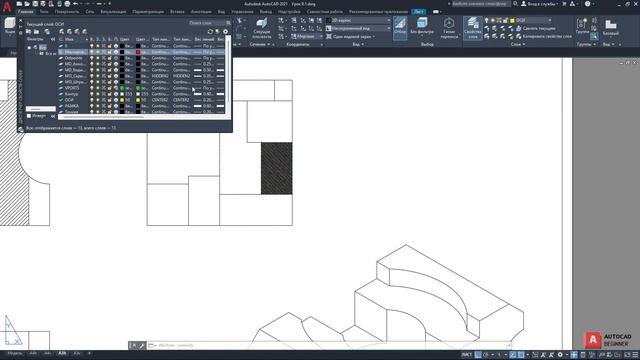Click the Plot printer quick access icon
Image resolution: width=640 pixels, height=360 pixels.
67,4
